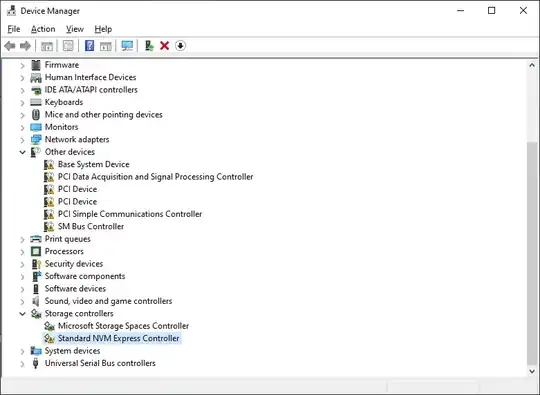Viewport: 540px width, 395px height.
Task: Click the Disable device down-arrow icon
Action: 180,45
